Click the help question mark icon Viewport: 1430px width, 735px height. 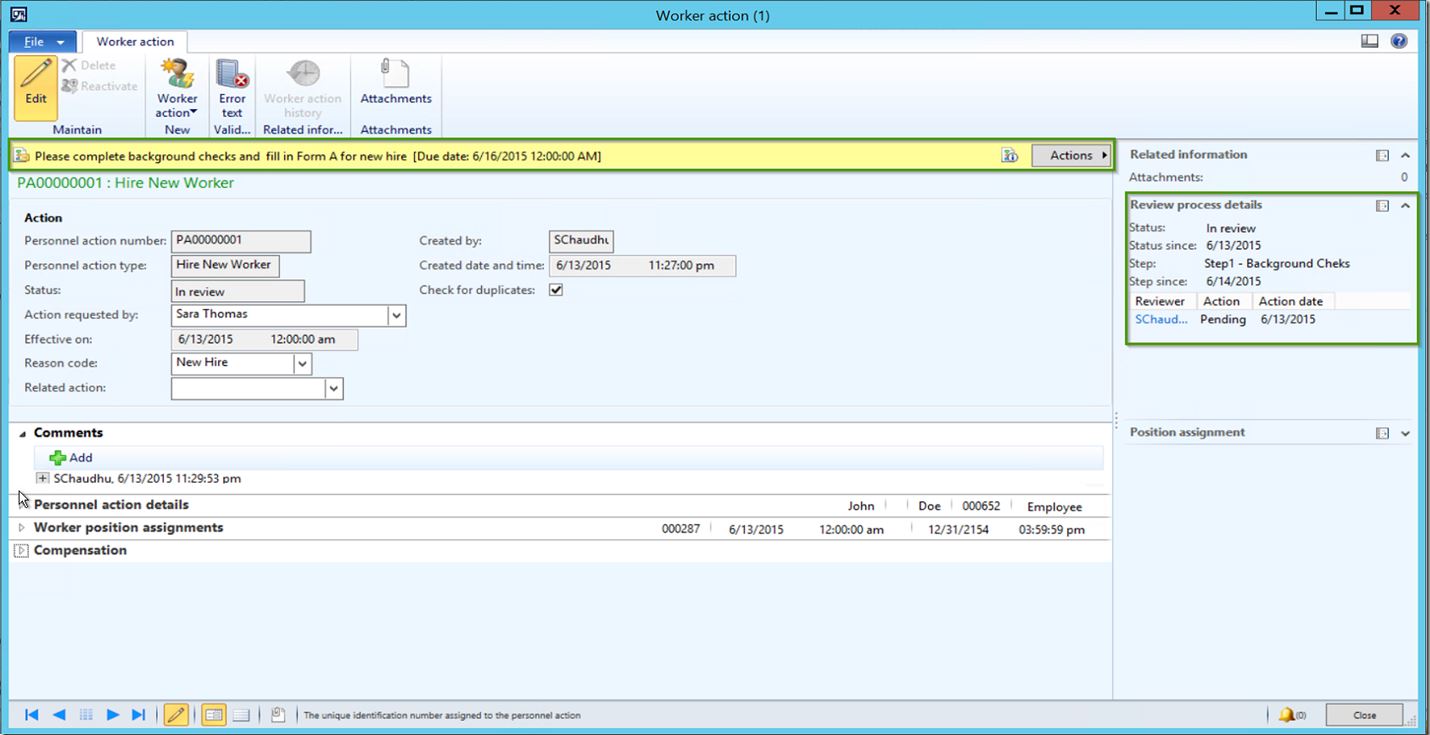[x=1399, y=41]
